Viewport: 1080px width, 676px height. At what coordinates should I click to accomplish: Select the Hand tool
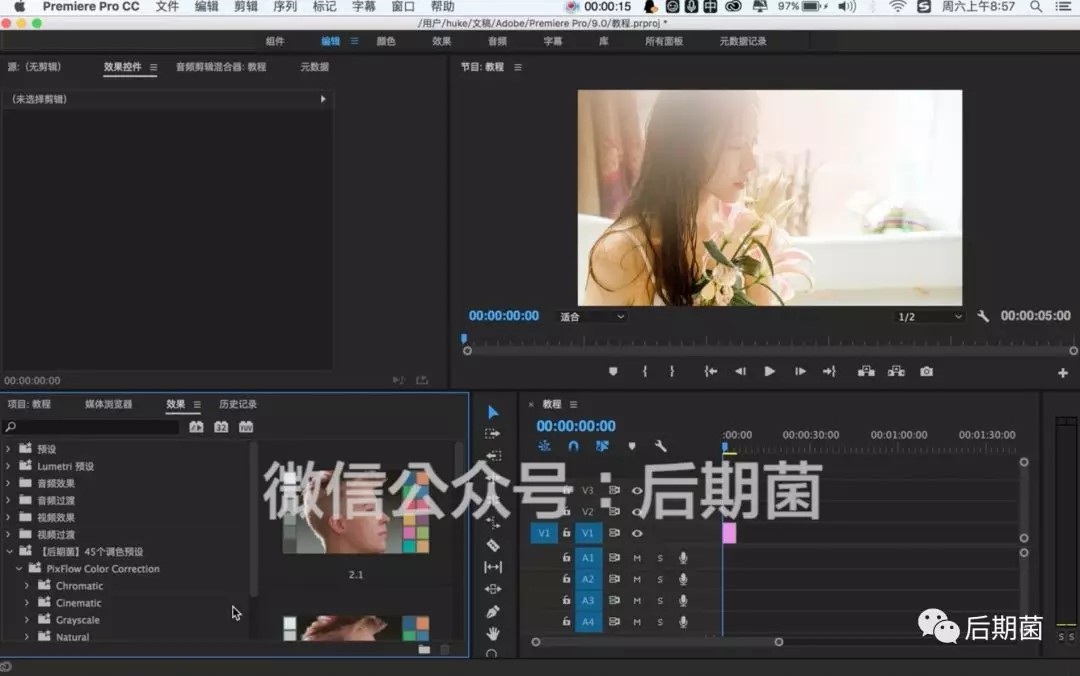coord(492,633)
